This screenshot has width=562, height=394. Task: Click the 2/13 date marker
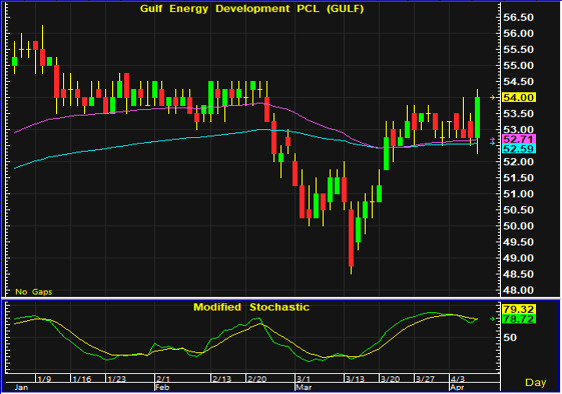[222, 379]
